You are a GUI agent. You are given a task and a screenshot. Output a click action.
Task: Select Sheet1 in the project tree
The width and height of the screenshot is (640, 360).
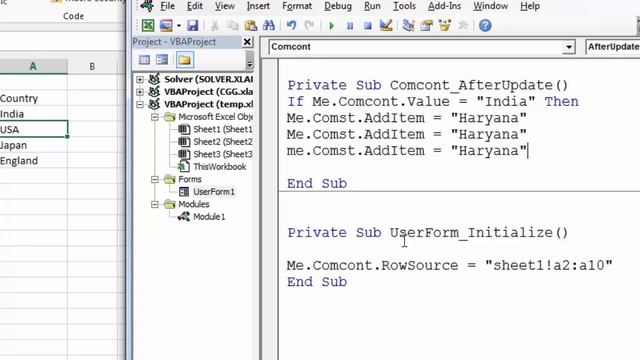(222, 129)
